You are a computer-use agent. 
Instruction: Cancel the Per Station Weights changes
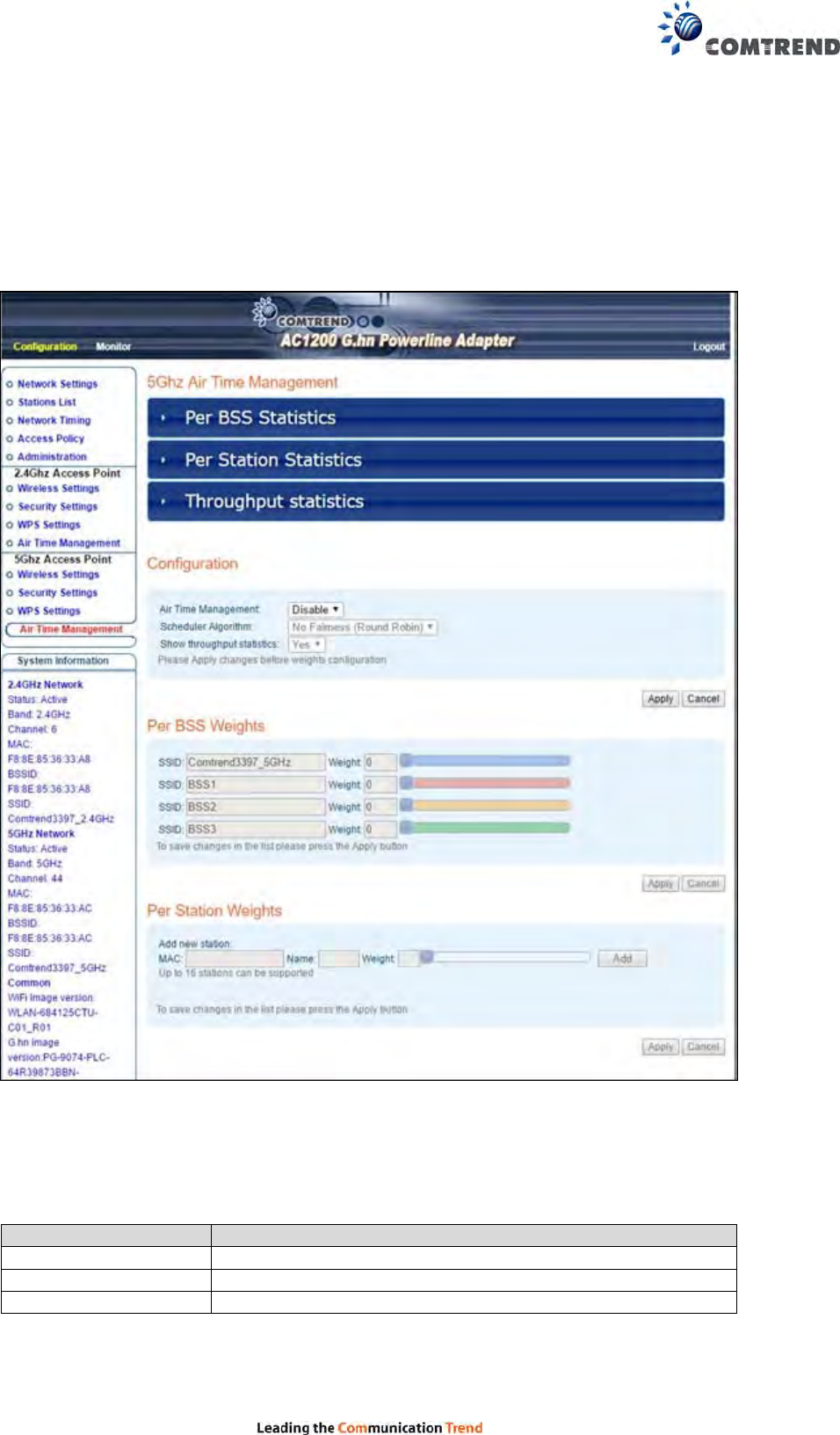point(703,1047)
